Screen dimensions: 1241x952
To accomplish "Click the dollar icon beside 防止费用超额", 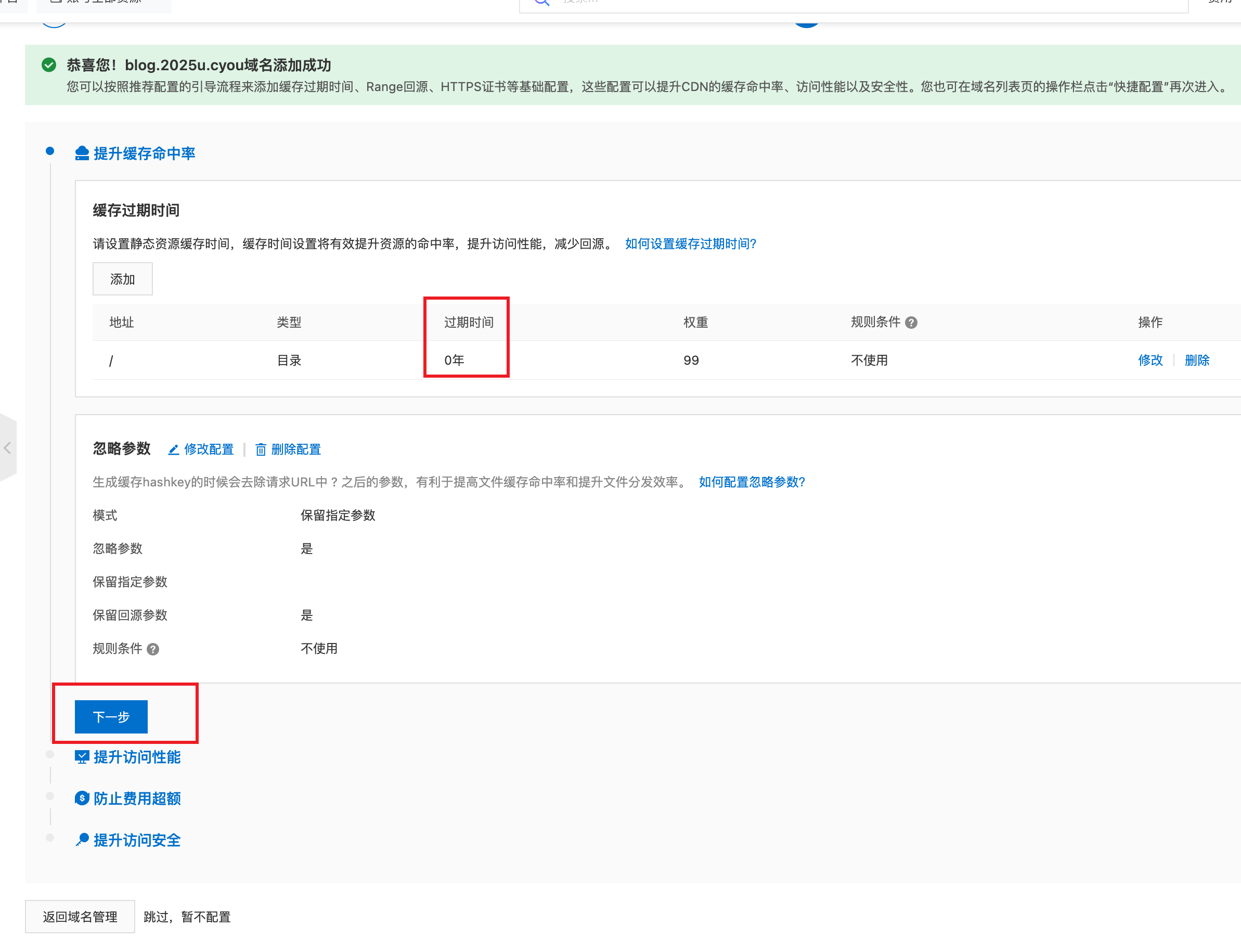I will coord(82,799).
